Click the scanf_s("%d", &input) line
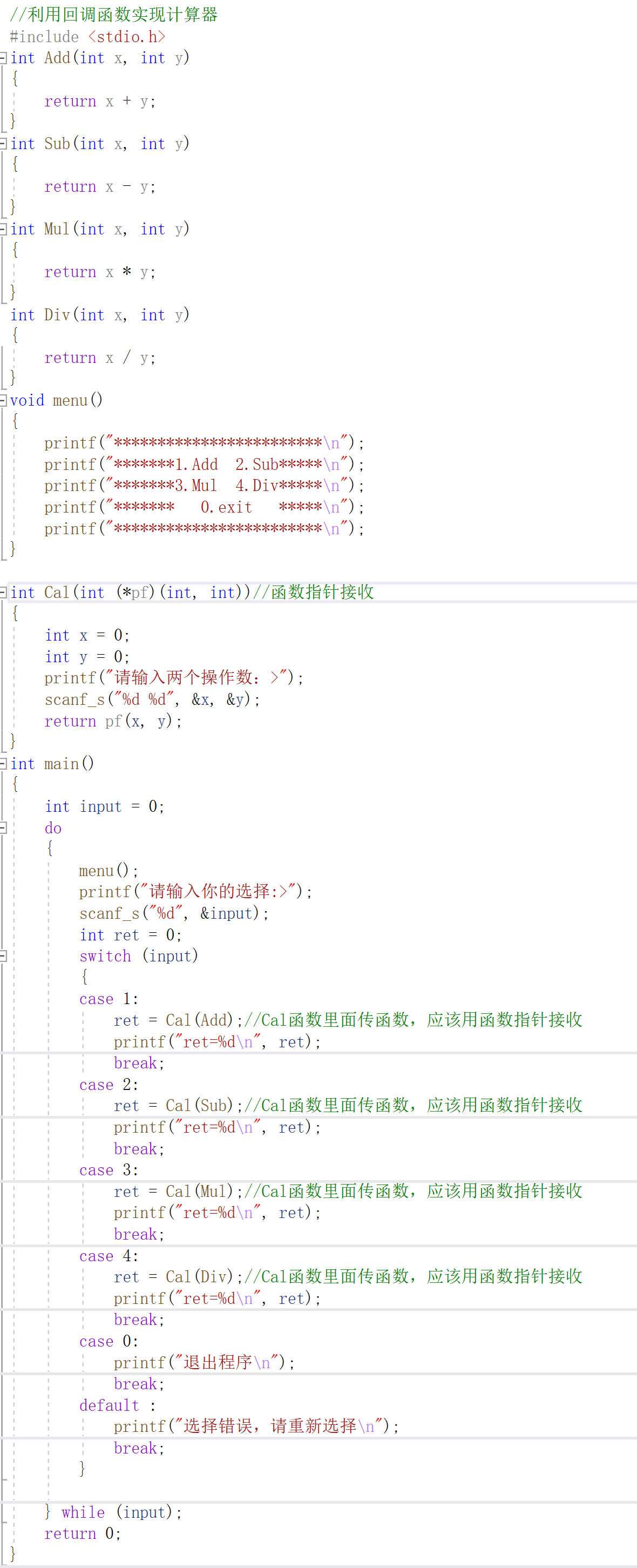This screenshot has height=1568, width=637. pyautogui.click(x=174, y=913)
